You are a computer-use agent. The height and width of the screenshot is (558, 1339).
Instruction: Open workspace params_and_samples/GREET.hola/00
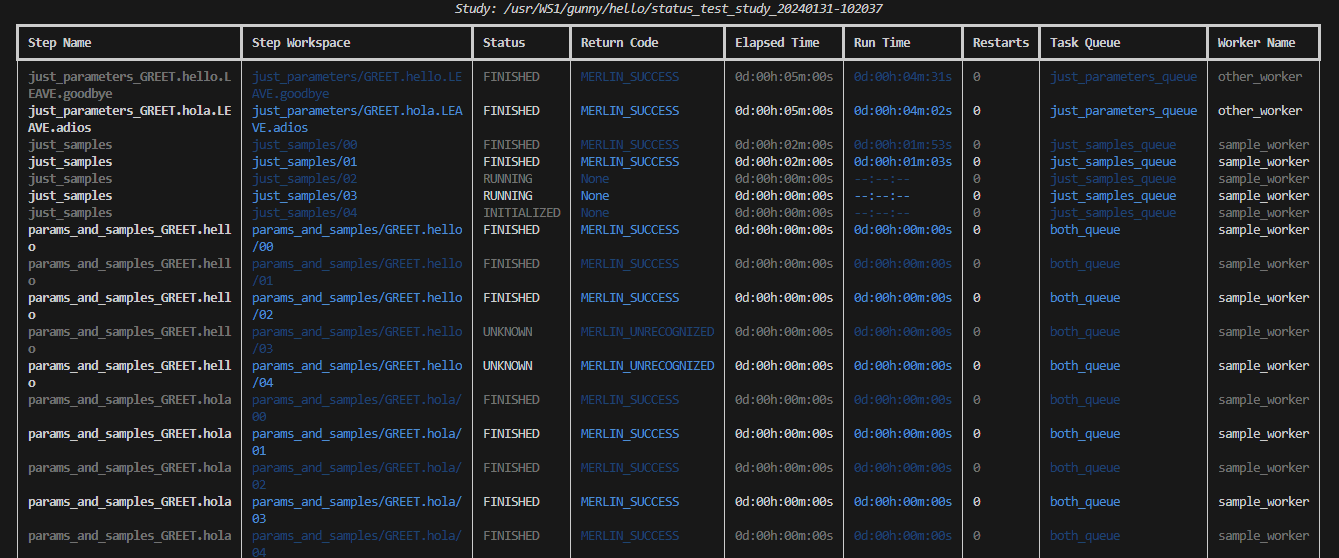tap(357, 408)
